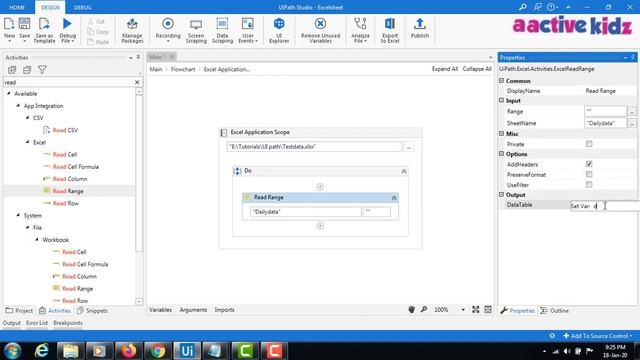Image resolution: width=640 pixels, height=360 pixels.
Task: Switch to Project panel tab
Action: coord(19,311)
